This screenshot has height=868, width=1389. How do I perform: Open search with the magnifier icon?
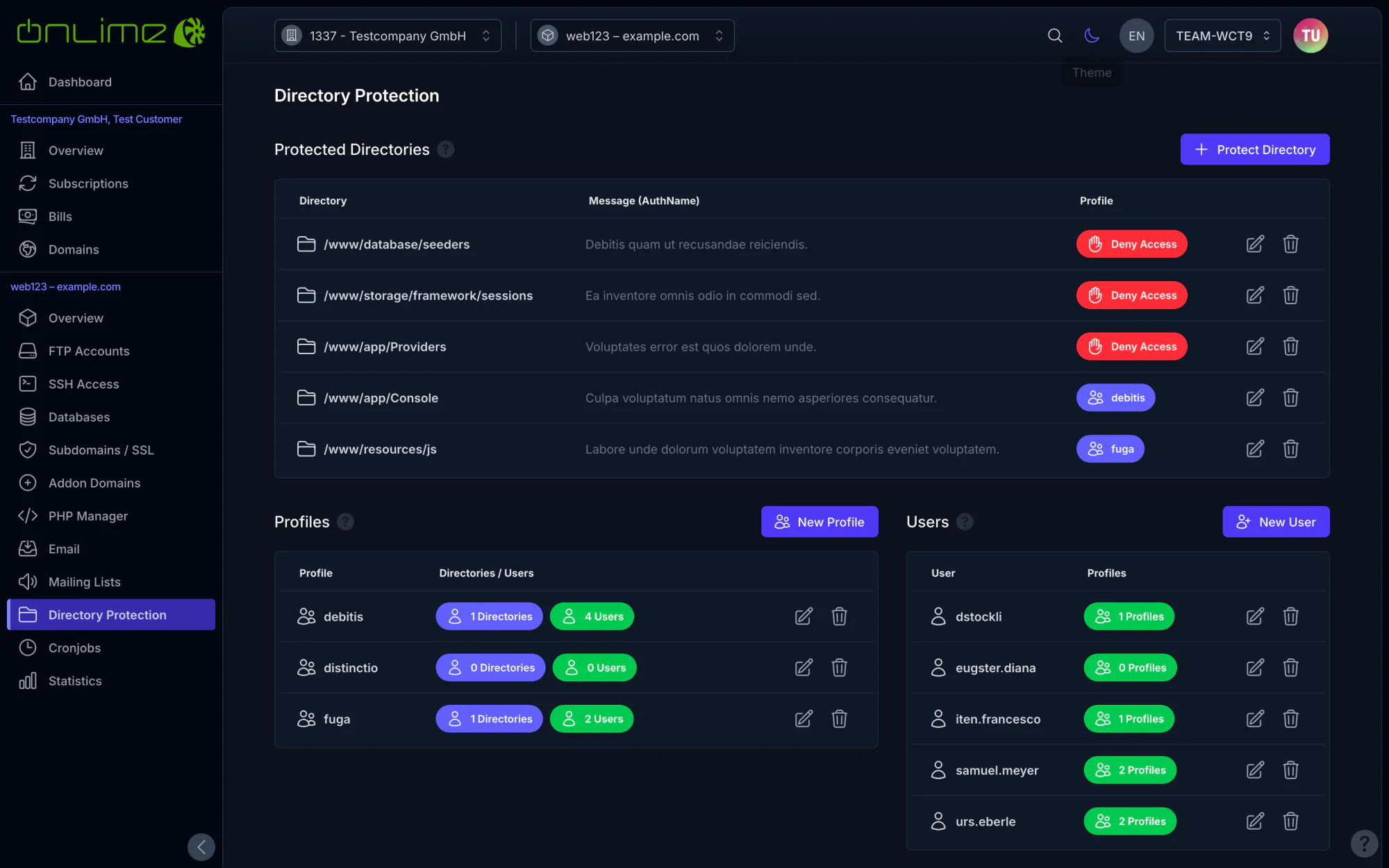click(x=1055, y=35)
